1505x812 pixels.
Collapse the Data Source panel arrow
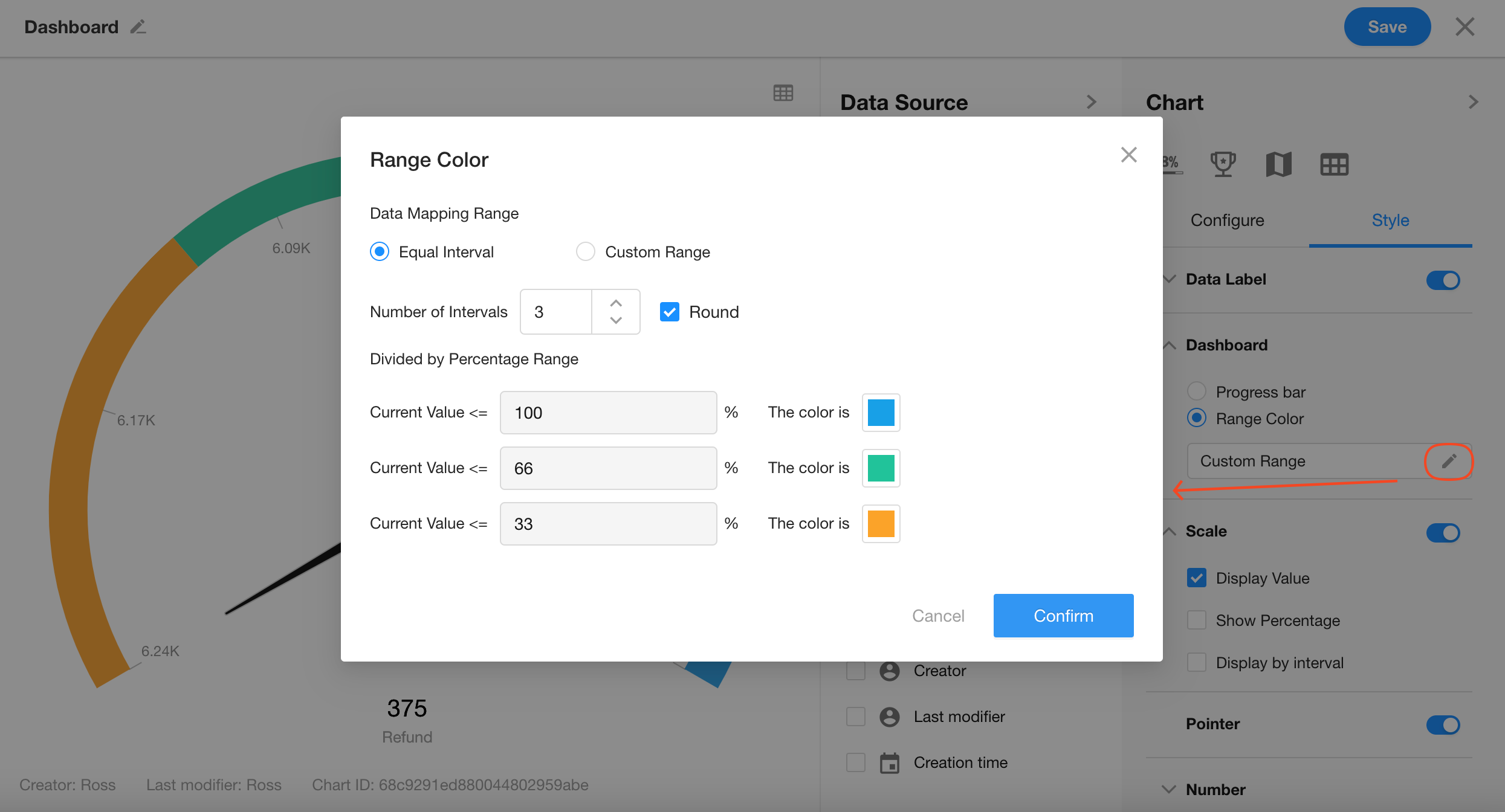(x=1091, y=102)
